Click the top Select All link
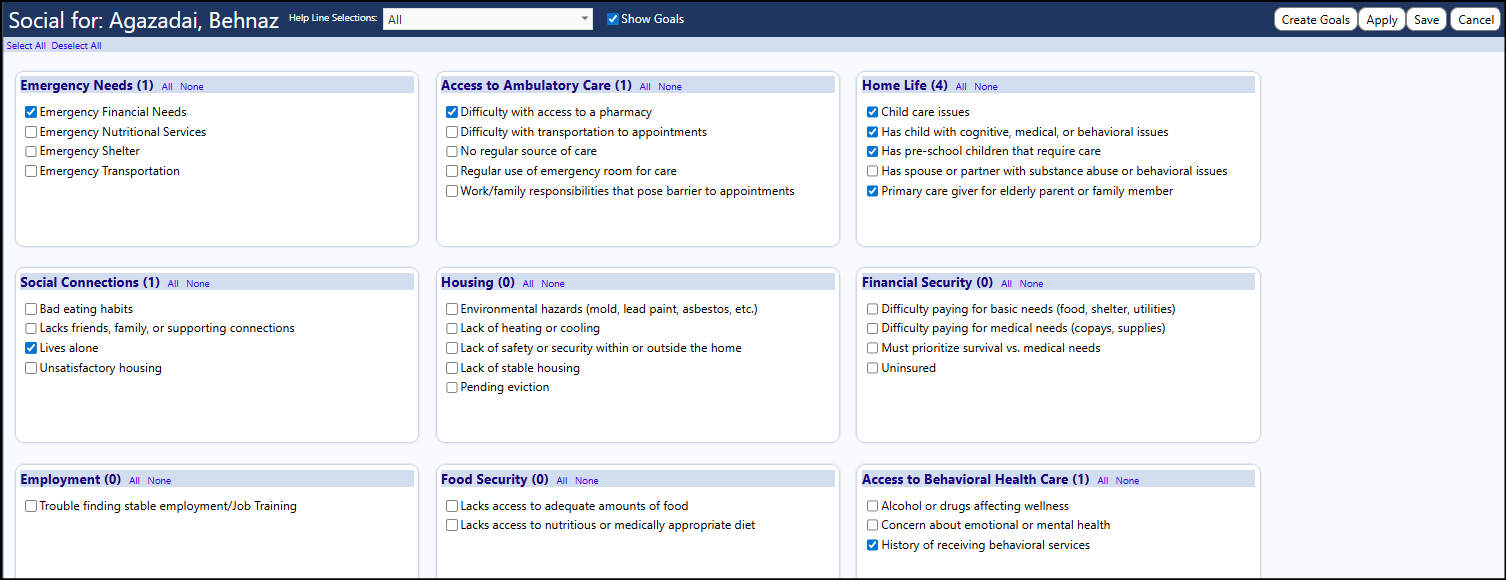The width and height of the screenshot is (1506, 580). [26, 46]
